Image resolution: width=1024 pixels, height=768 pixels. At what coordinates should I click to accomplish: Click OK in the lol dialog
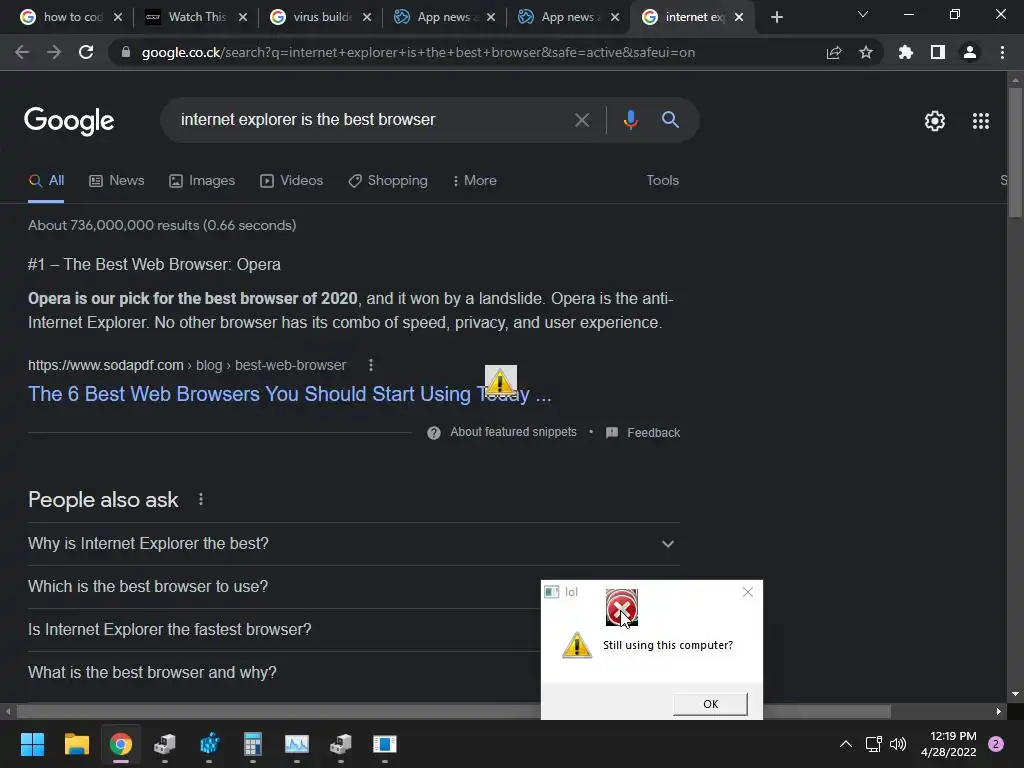711,704
